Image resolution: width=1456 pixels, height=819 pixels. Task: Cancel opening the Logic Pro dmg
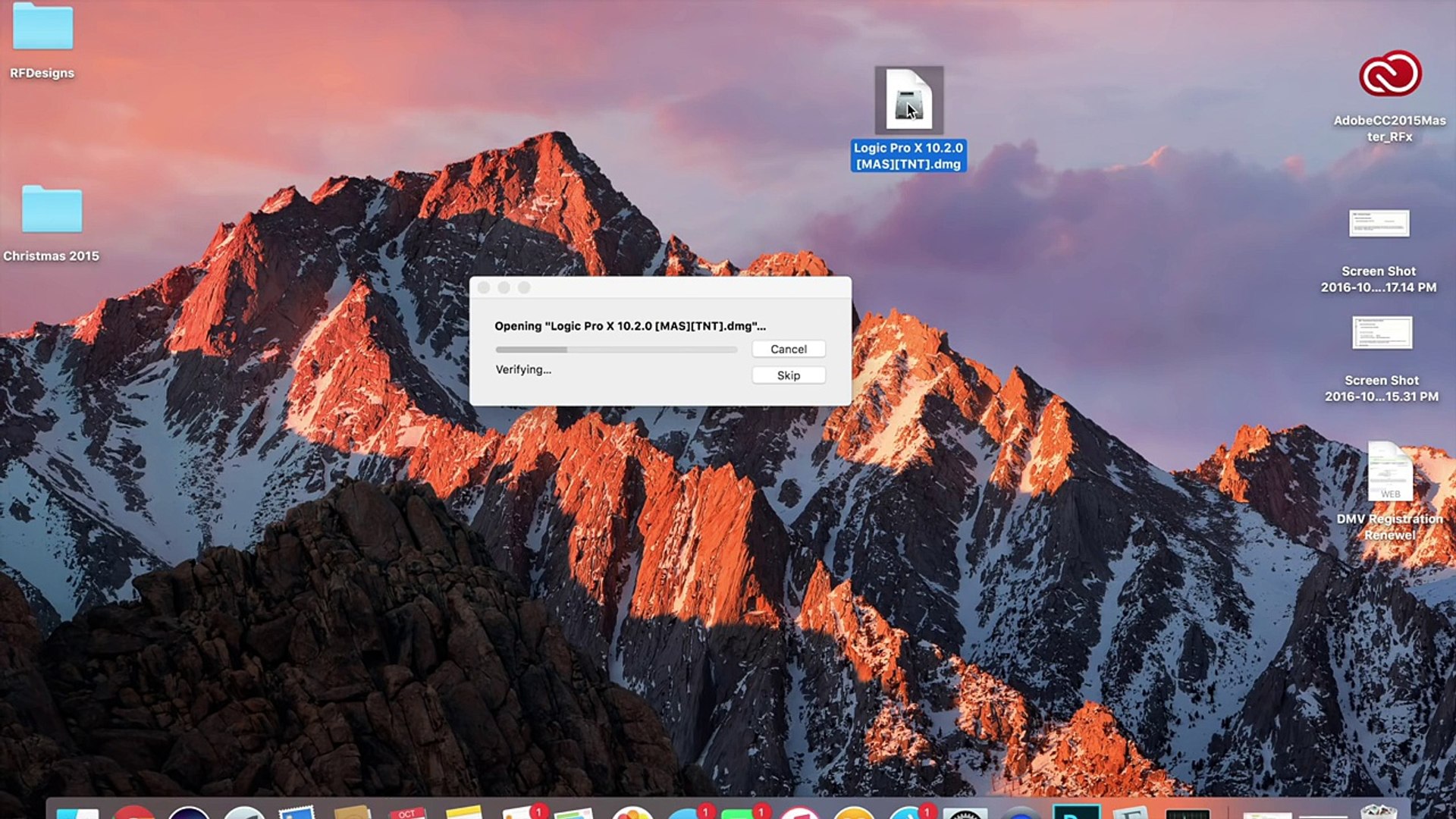point(788,349)
